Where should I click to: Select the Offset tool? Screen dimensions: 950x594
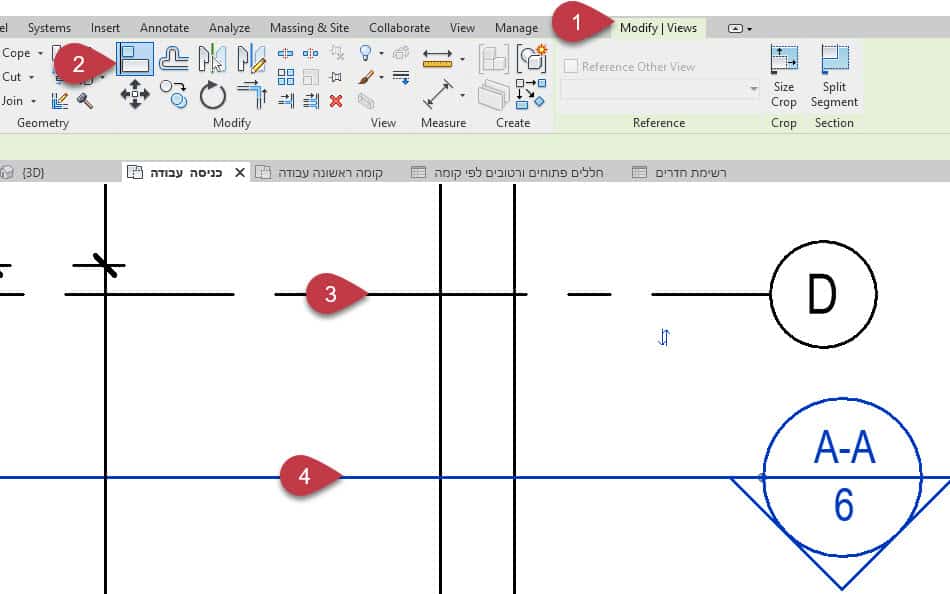pos(174,59)
